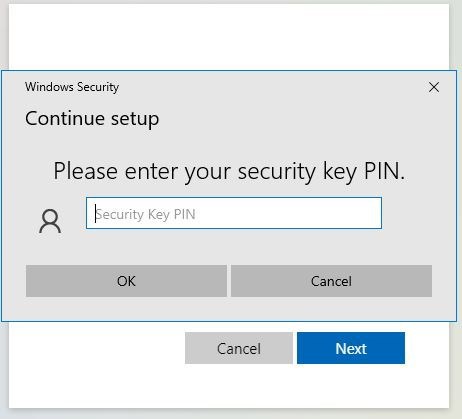Click the gray dialog area below the OK button

126,309
